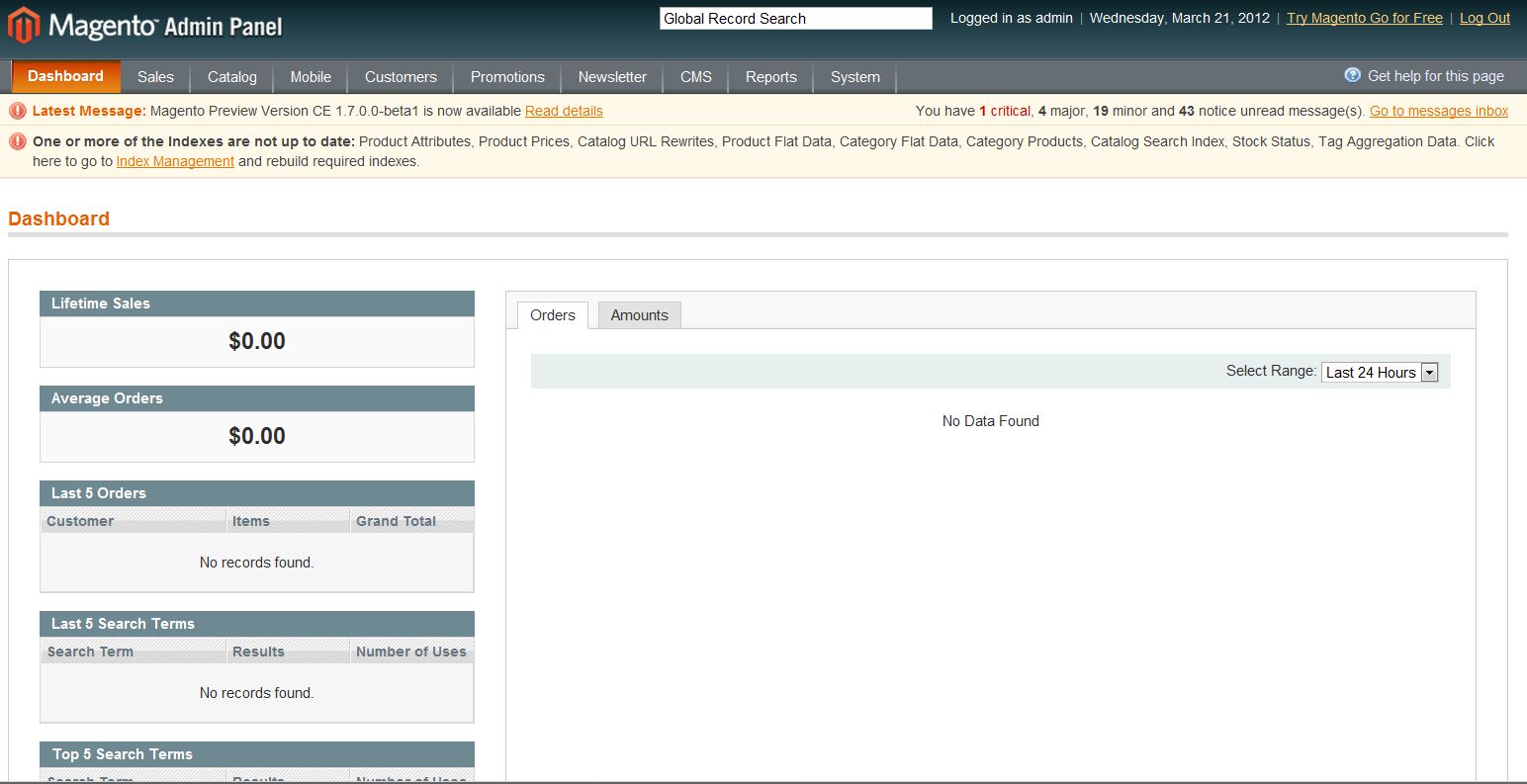Click the Log Out link

(x=1484, y=18)
